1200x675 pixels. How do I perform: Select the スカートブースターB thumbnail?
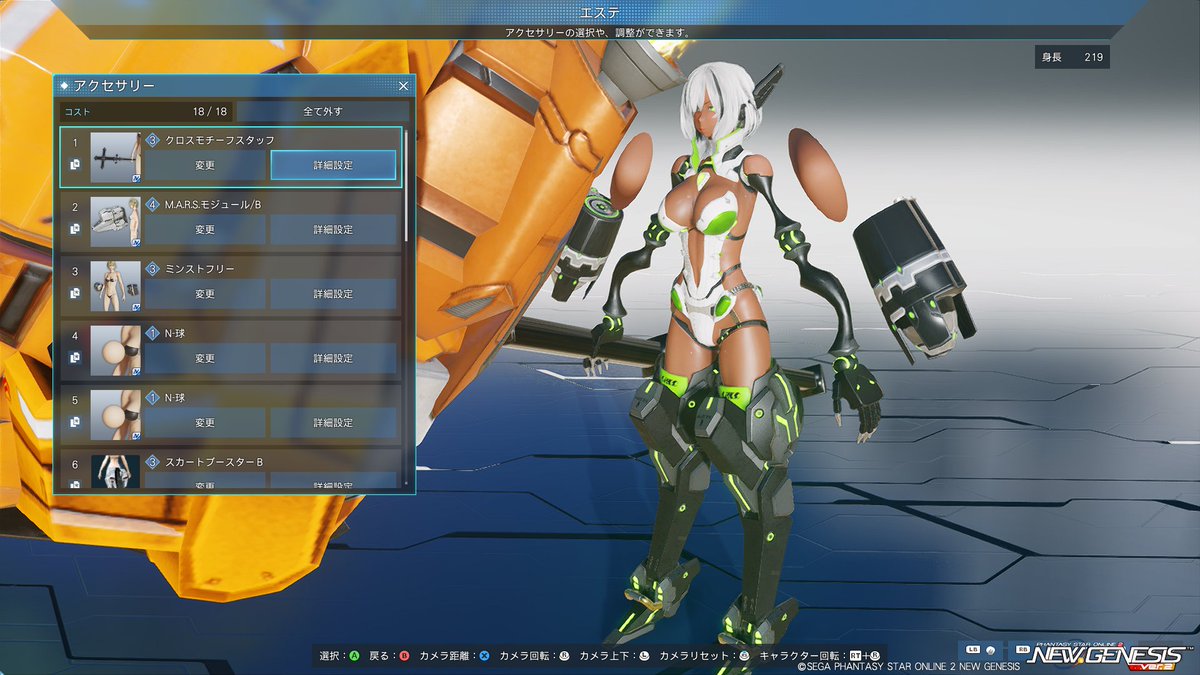115,471
